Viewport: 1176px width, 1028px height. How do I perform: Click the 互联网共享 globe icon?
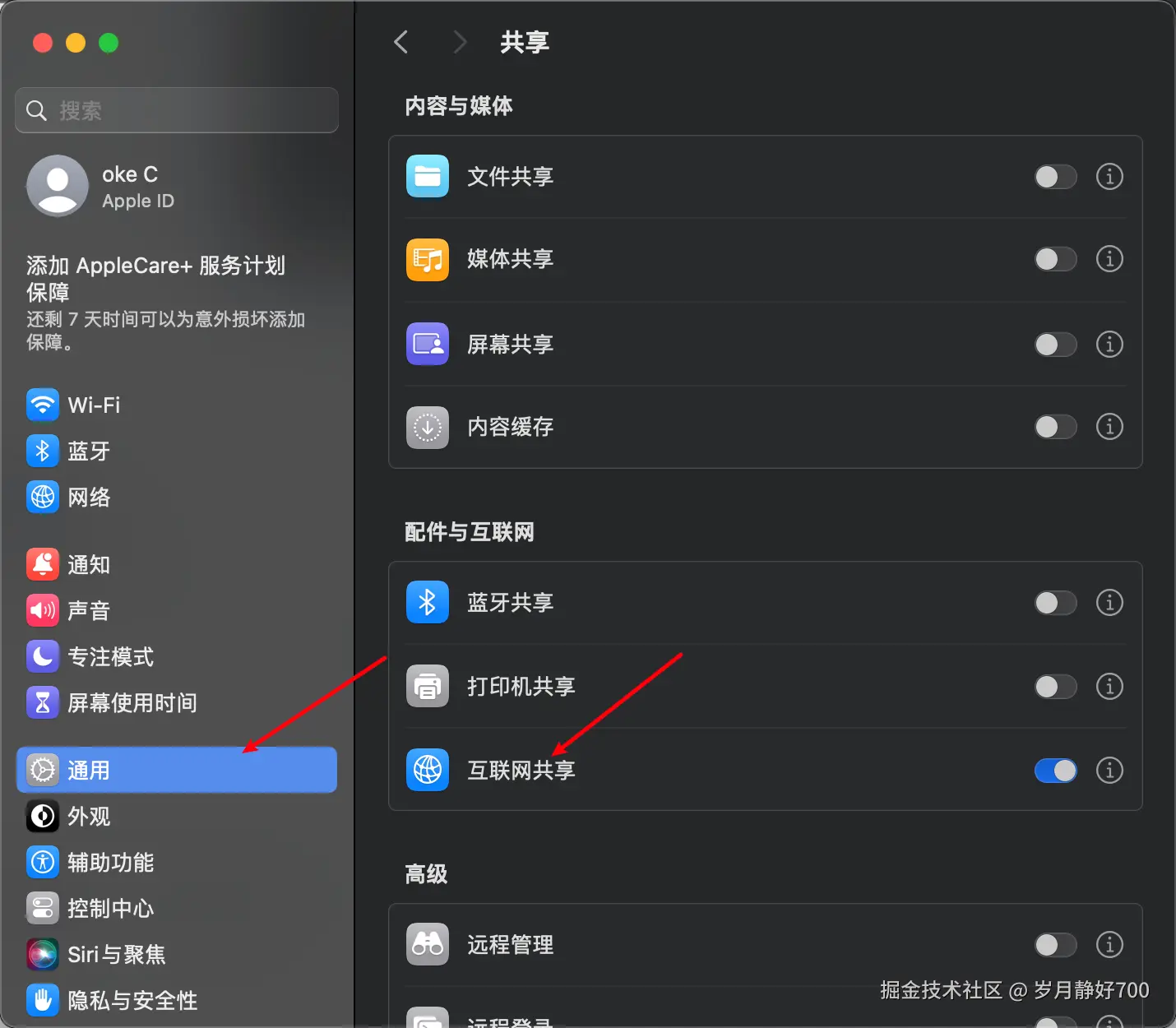(x=427, y=770)
